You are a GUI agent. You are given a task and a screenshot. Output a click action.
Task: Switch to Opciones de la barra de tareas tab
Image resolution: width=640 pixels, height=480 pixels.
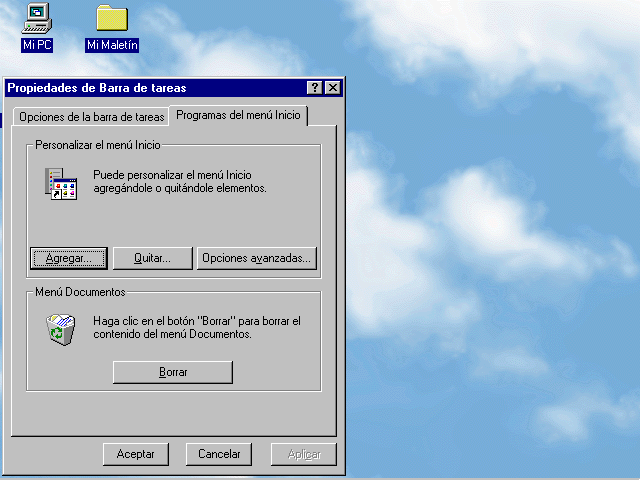coord(91,117)
